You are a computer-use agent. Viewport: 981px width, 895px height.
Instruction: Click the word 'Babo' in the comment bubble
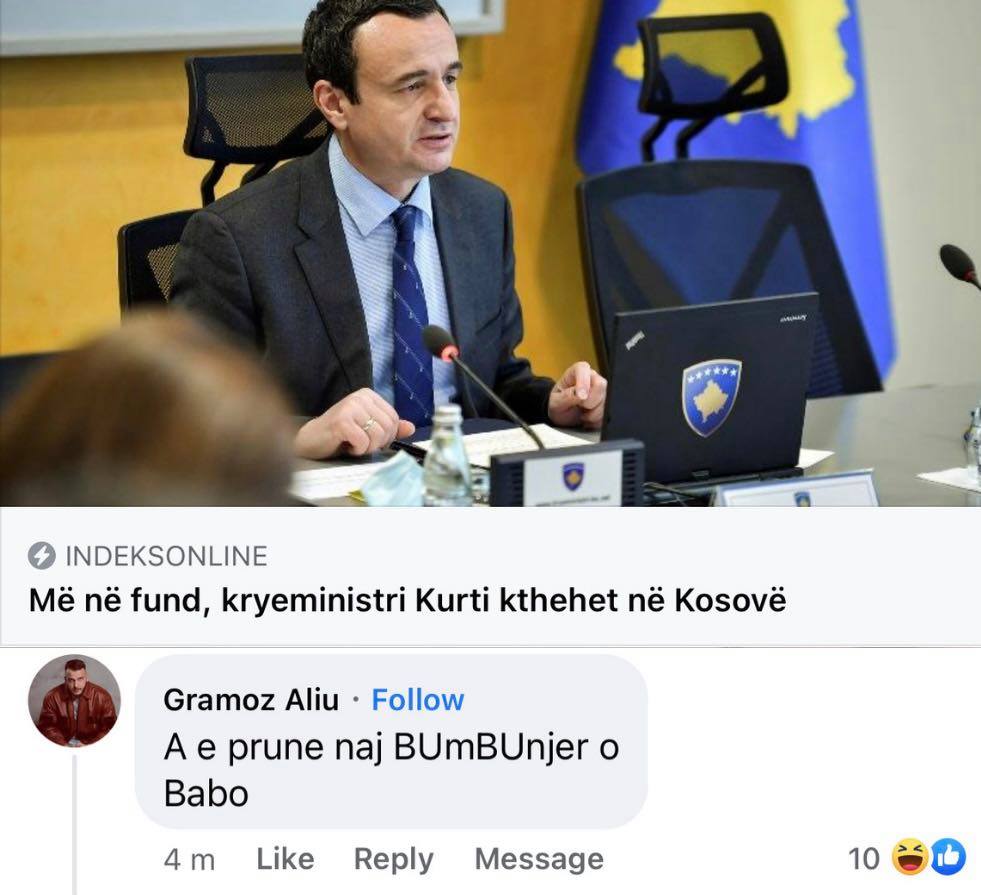coord(206,794)
